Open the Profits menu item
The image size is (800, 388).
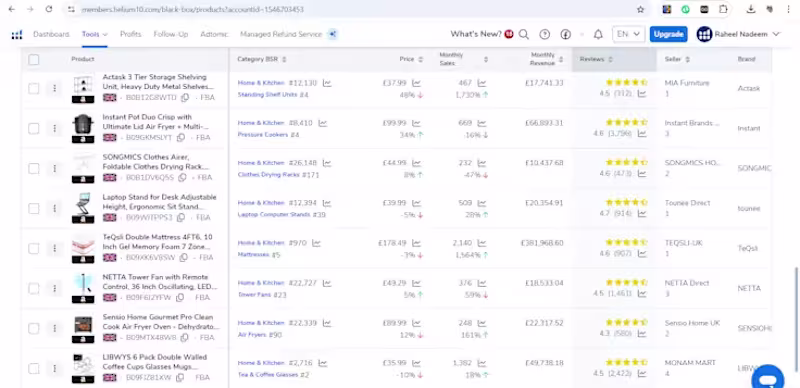(131, 34)
